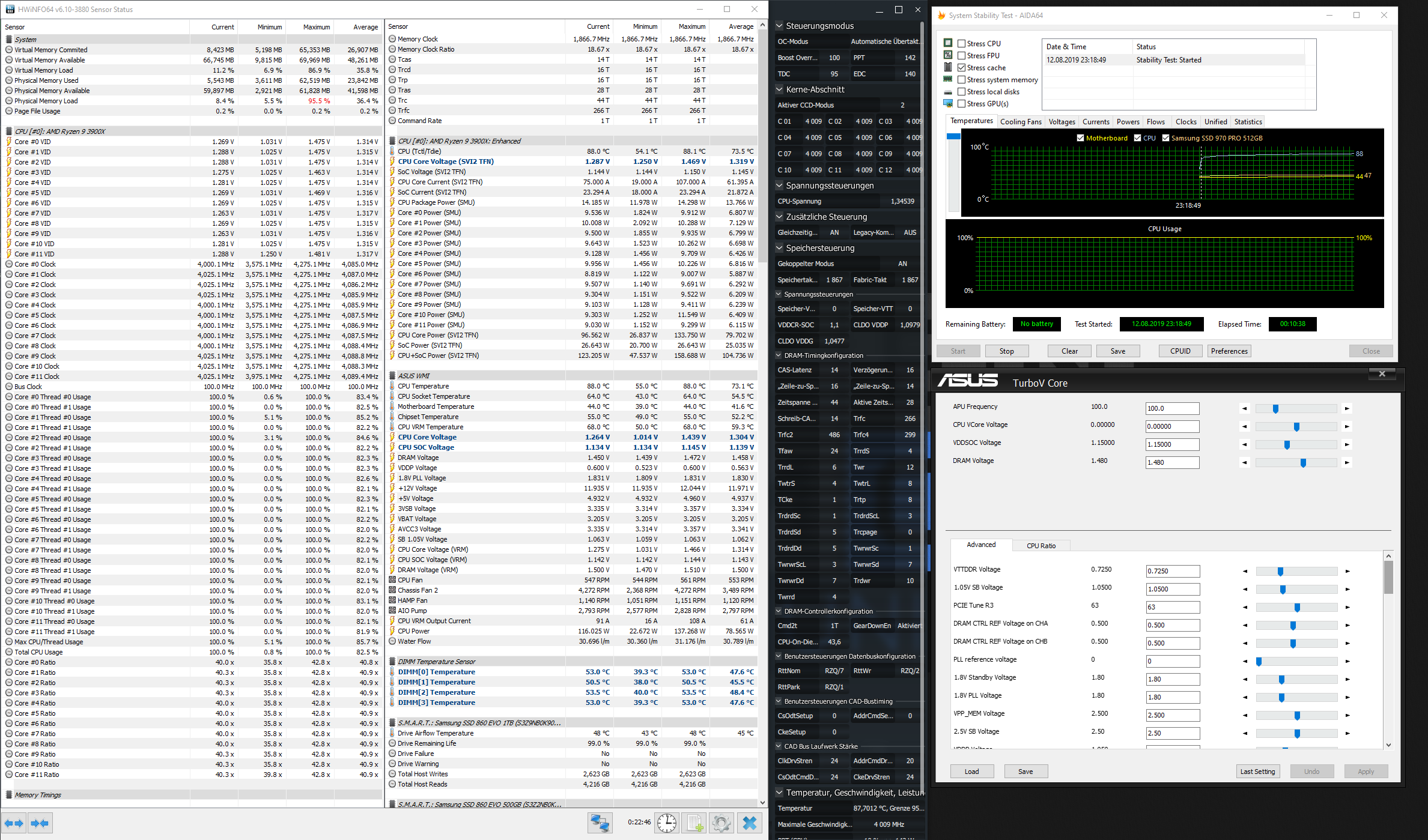Click the HWiNFO log file icon
Image resolution: width=1428 pixels, height=840 pixels.
tap(694, 823)
